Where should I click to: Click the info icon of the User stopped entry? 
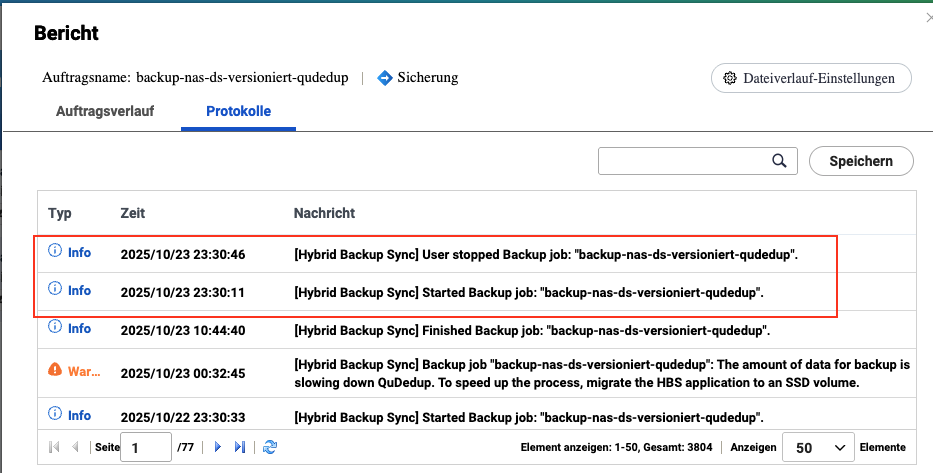[56, 253]
